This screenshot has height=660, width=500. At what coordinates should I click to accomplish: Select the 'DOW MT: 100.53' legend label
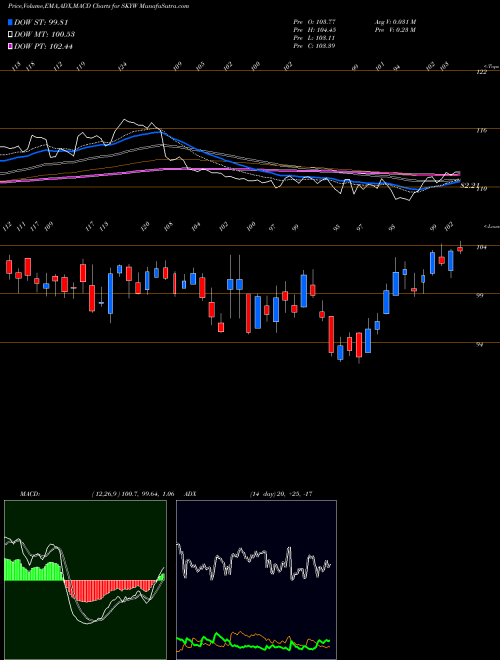[x=45, y=34]
